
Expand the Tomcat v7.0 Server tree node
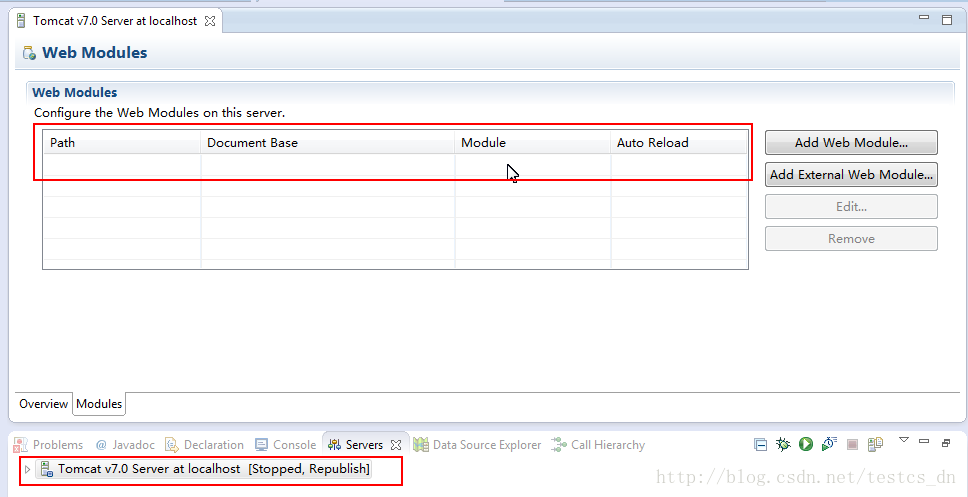pos(27,469)
